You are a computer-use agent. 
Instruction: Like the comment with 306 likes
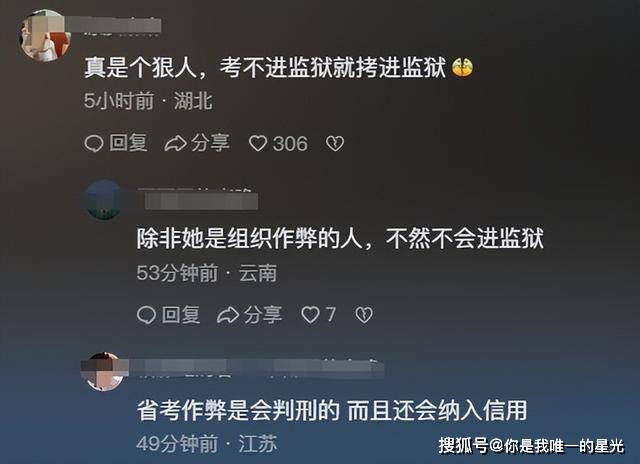(x=258, y=144)
